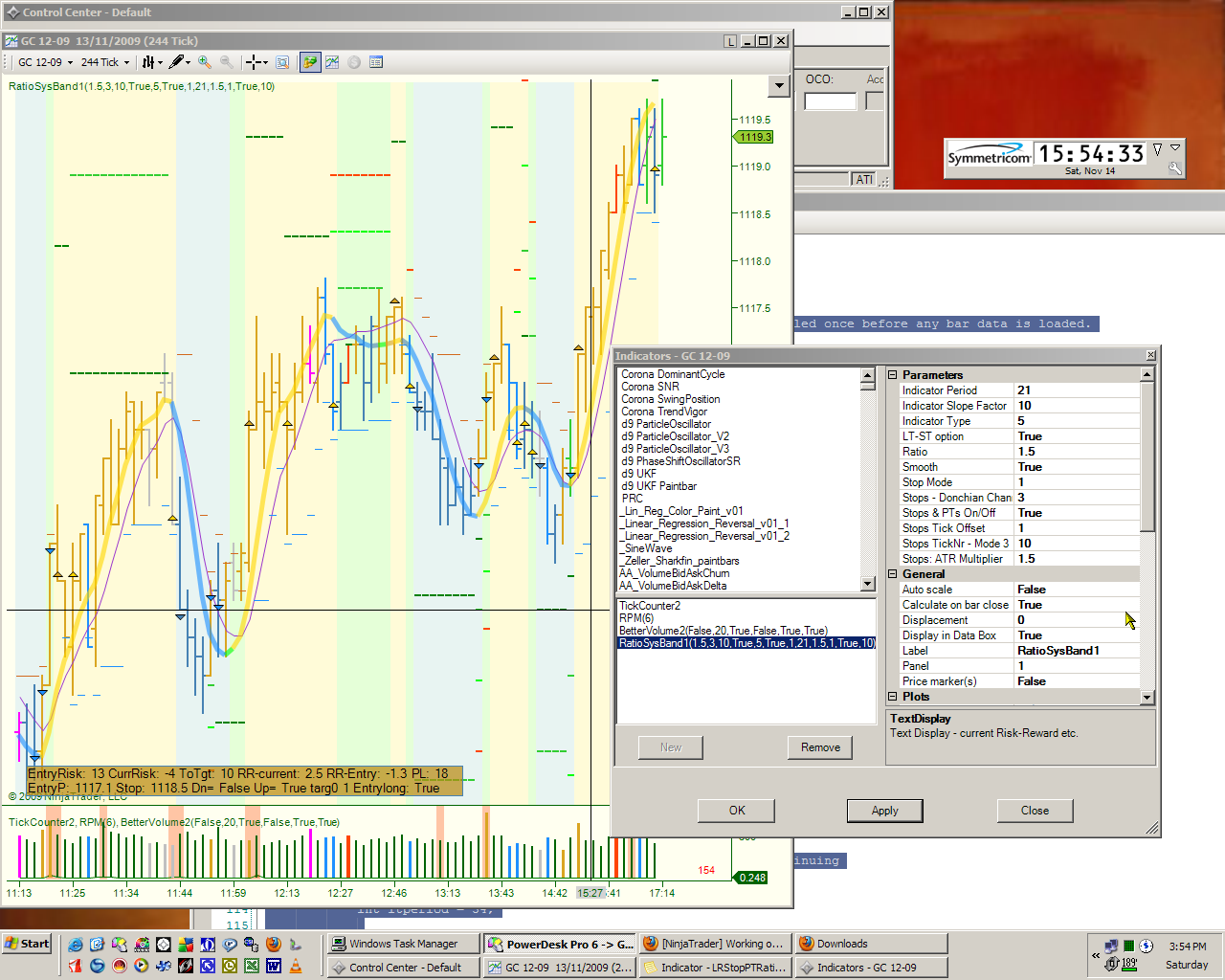Click the round clock tray icon
Image resolution: width=1225 pixels, height=980 pixels.
pyautogui.click(x=1147, y=947)
